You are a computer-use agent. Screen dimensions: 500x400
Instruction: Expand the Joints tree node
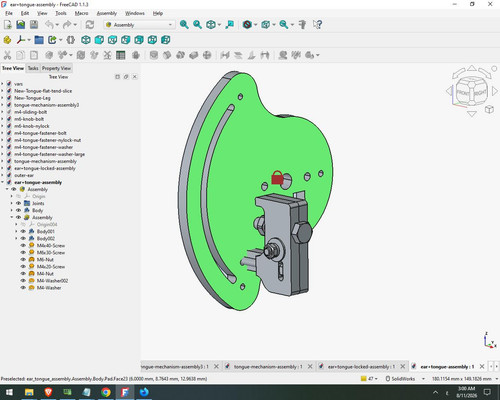[x=12, y=203]
